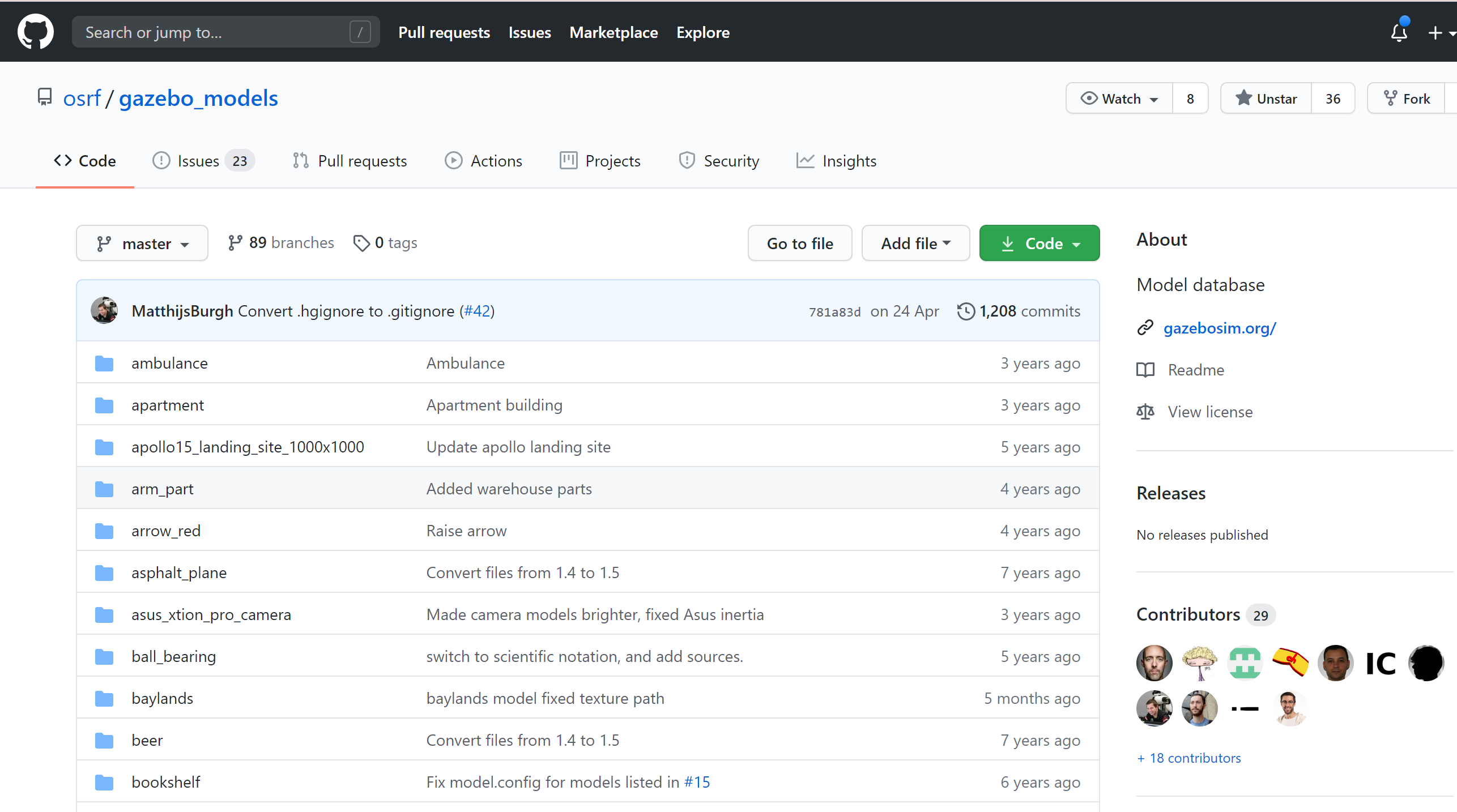Expand the green Code download menu
The height and width of the screenshot is (812, 1457).
pyautogui.click(x=1039, y=243)
